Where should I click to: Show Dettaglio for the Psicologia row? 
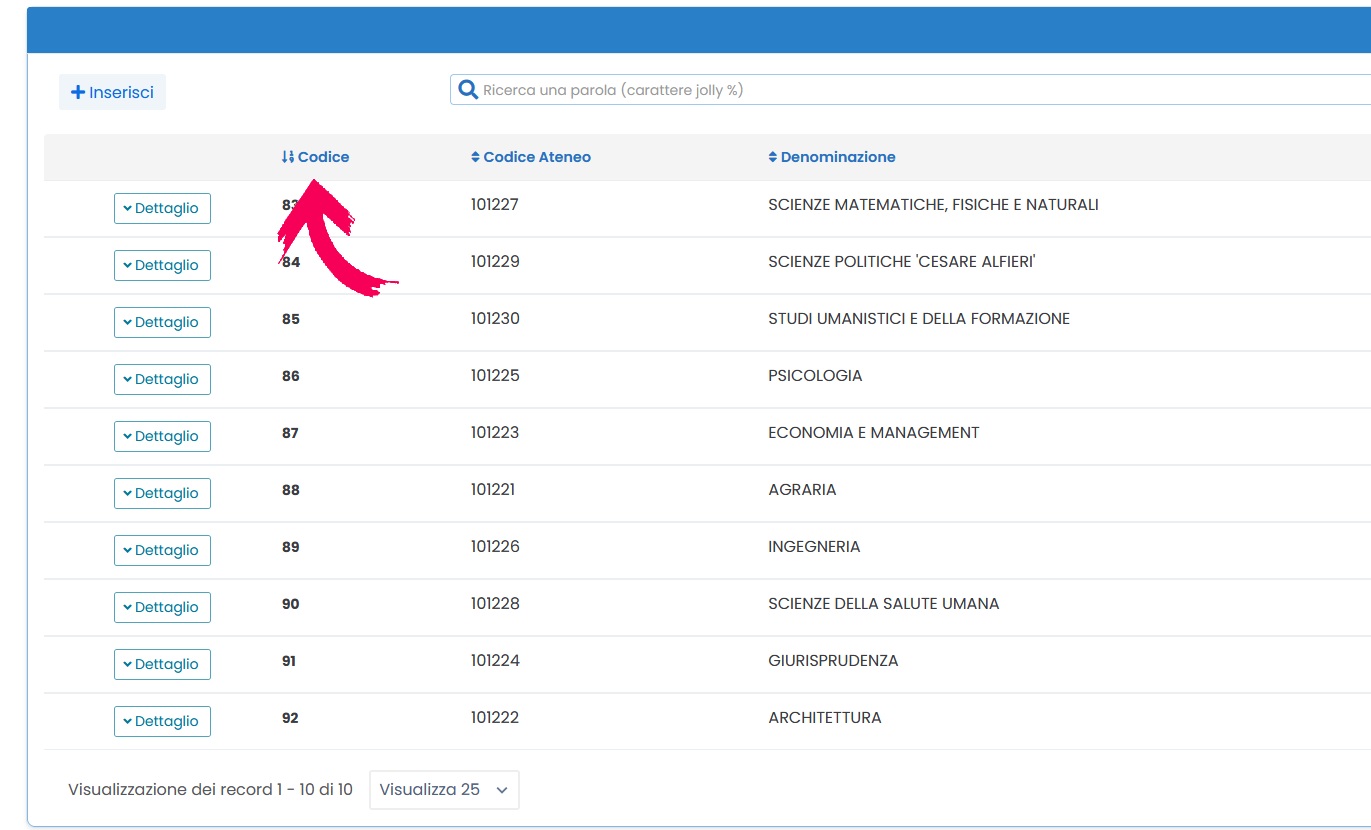click(162, 379)
